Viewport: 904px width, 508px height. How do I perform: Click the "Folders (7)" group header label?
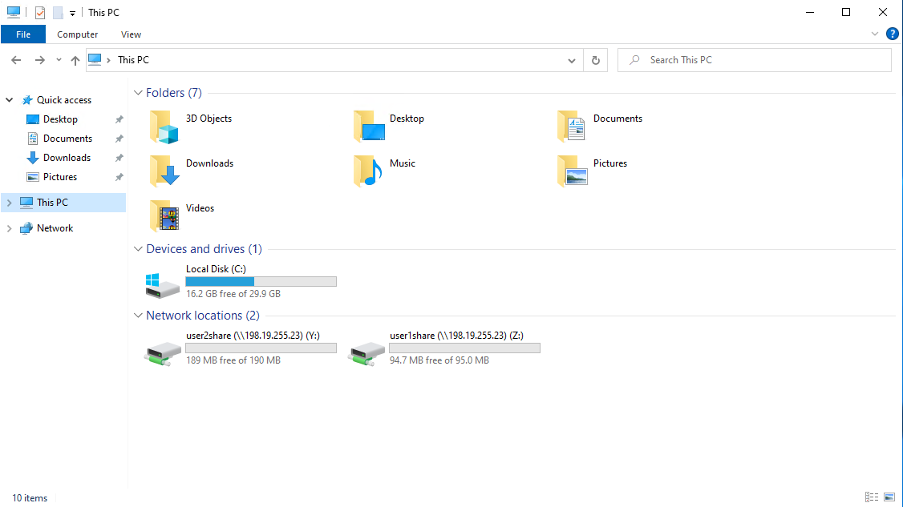pyautogui.click(x=174, y=93)
